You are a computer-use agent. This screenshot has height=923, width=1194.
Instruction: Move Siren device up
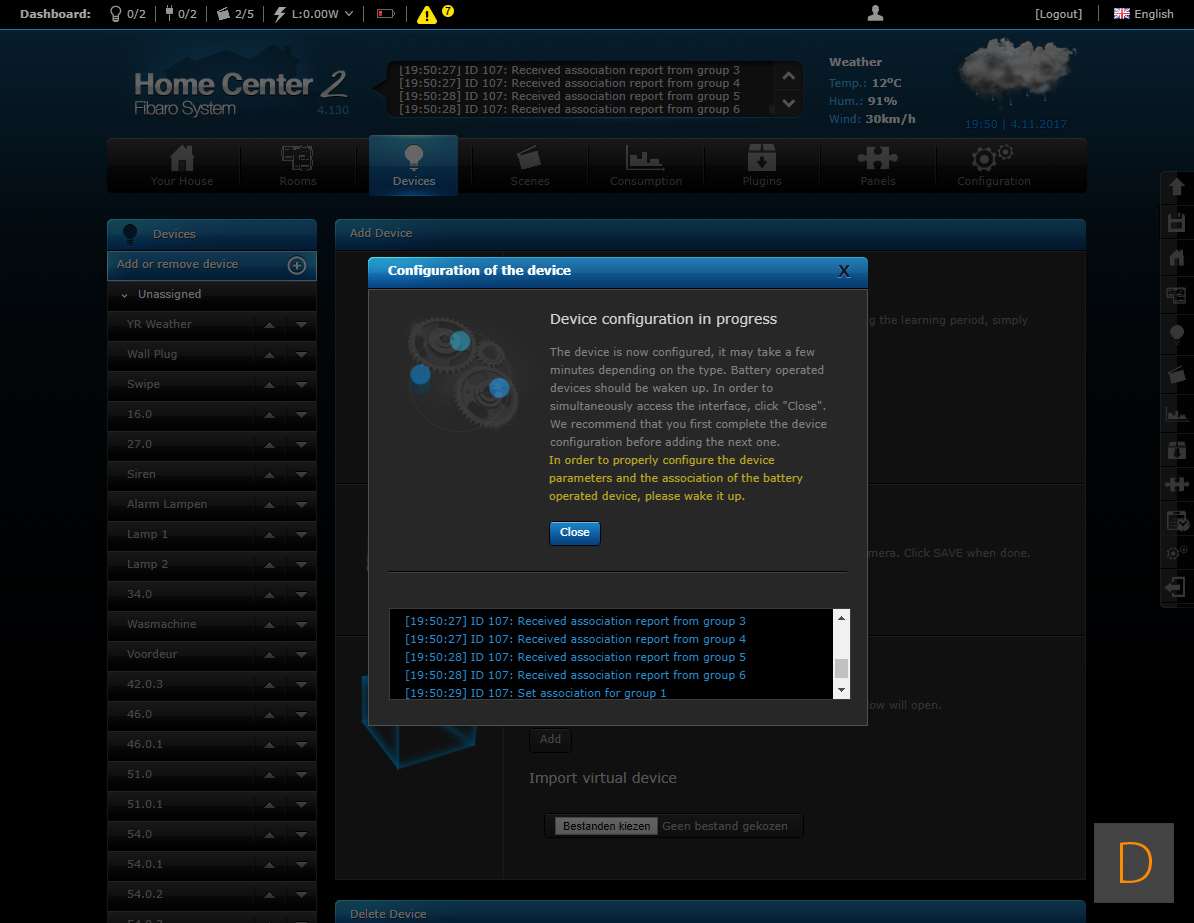coord(269,475)
